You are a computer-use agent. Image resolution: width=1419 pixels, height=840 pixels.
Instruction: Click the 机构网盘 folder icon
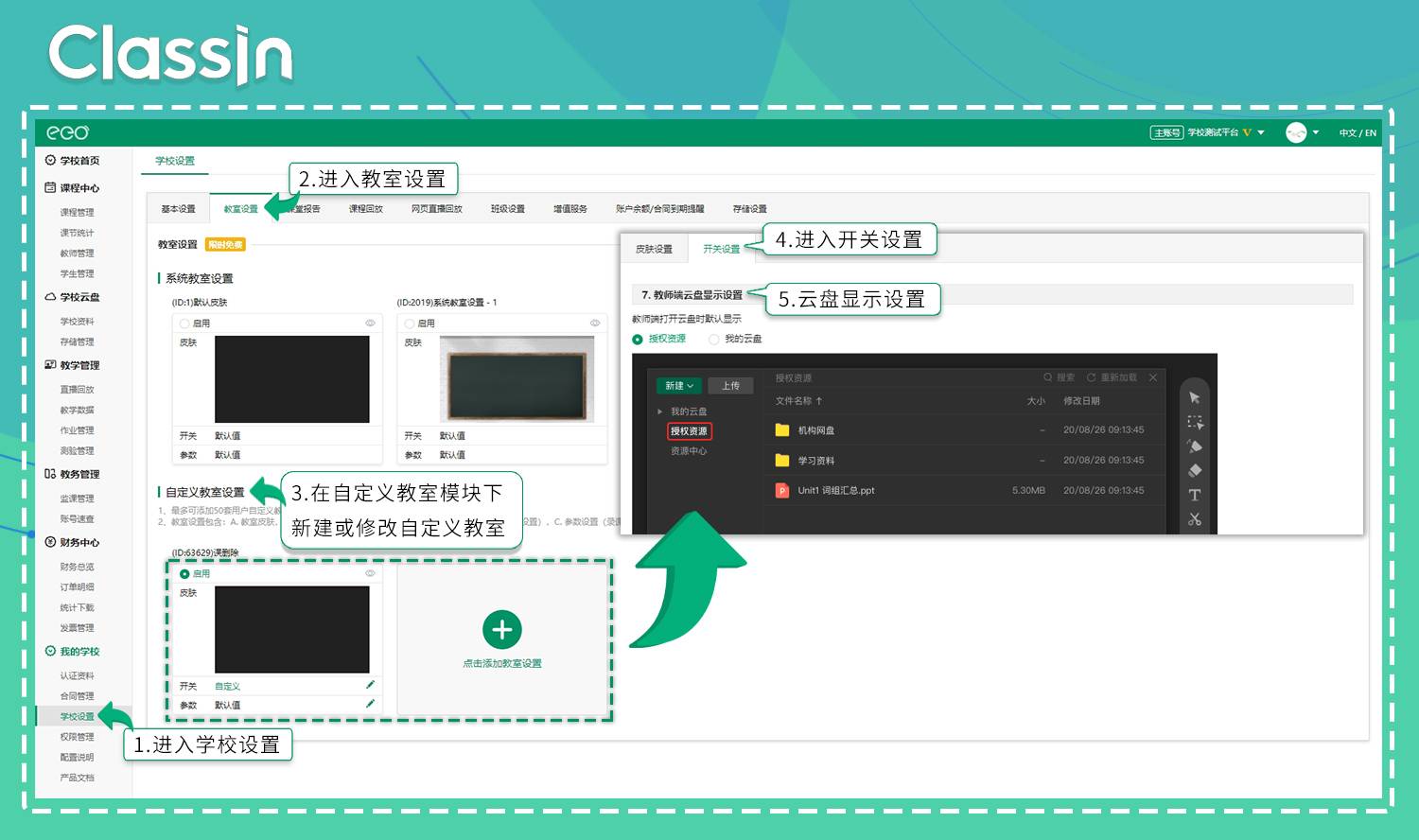(782, 430)
